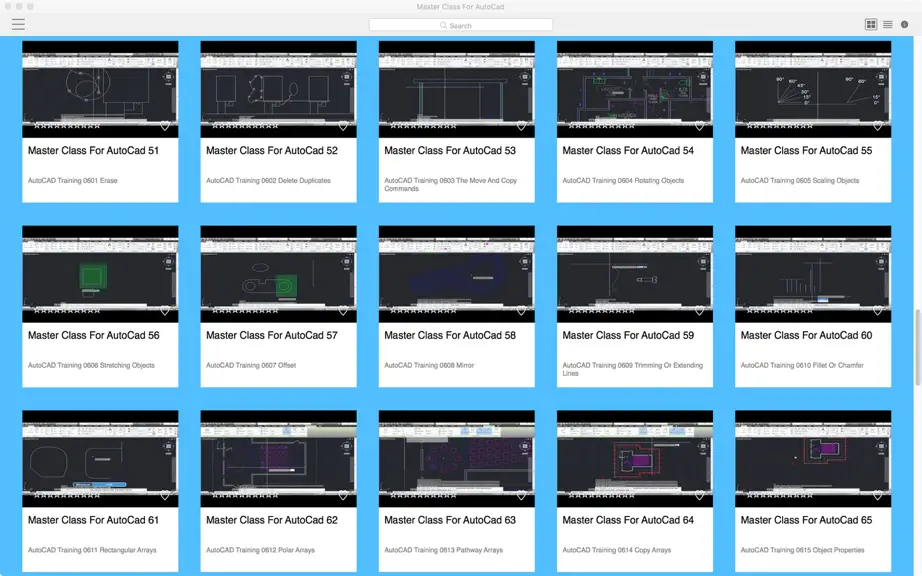Image resolution: width=922 pixels, height=576 pixels.
Task: Click 'AutoCAD Training 0603 The Move And Copy Commands' text
Action: click(450, 185)
